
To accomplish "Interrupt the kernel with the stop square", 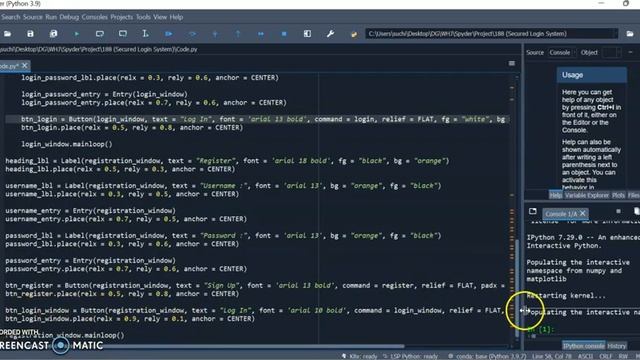I will point(618,211).
